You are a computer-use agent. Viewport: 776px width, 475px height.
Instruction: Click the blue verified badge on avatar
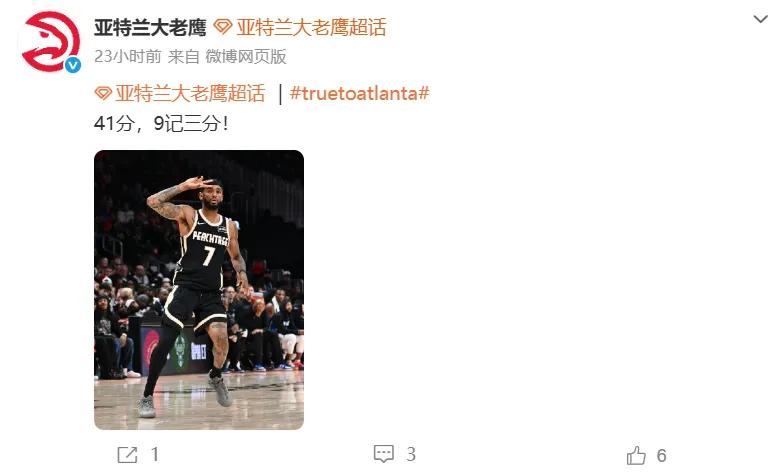tap(73, 64)
